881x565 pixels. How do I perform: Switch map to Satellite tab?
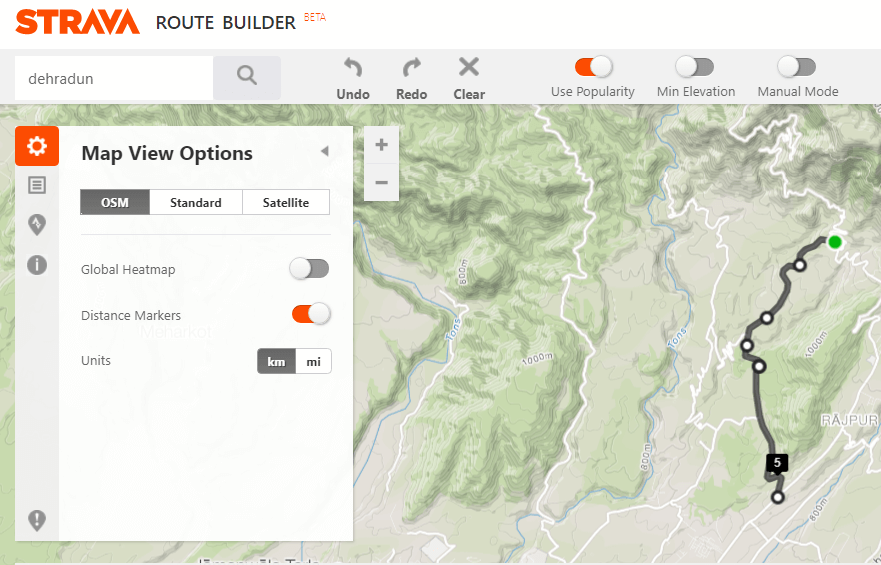[286, 202]
